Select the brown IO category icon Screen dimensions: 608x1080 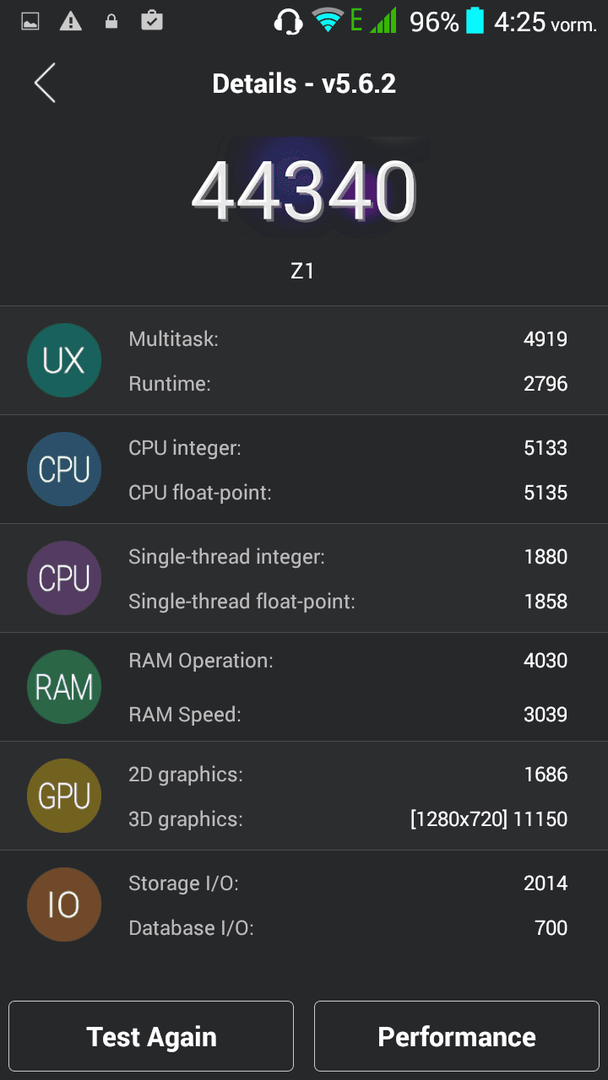point(64,904)
